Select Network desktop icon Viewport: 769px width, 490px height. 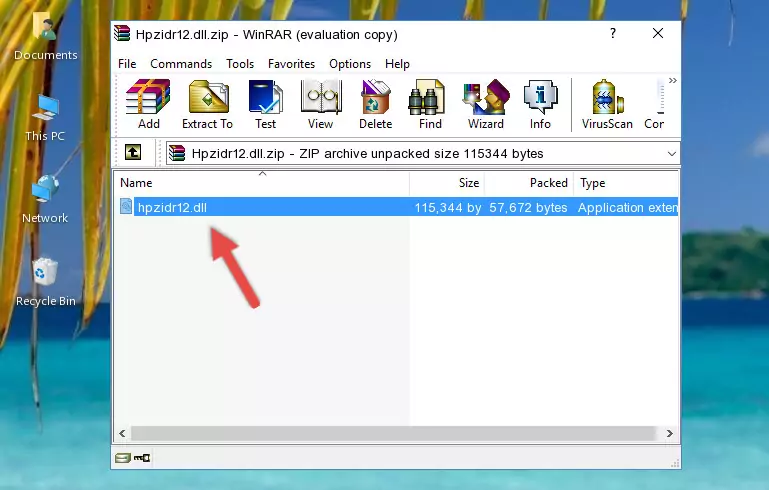[x=45, y=200]
